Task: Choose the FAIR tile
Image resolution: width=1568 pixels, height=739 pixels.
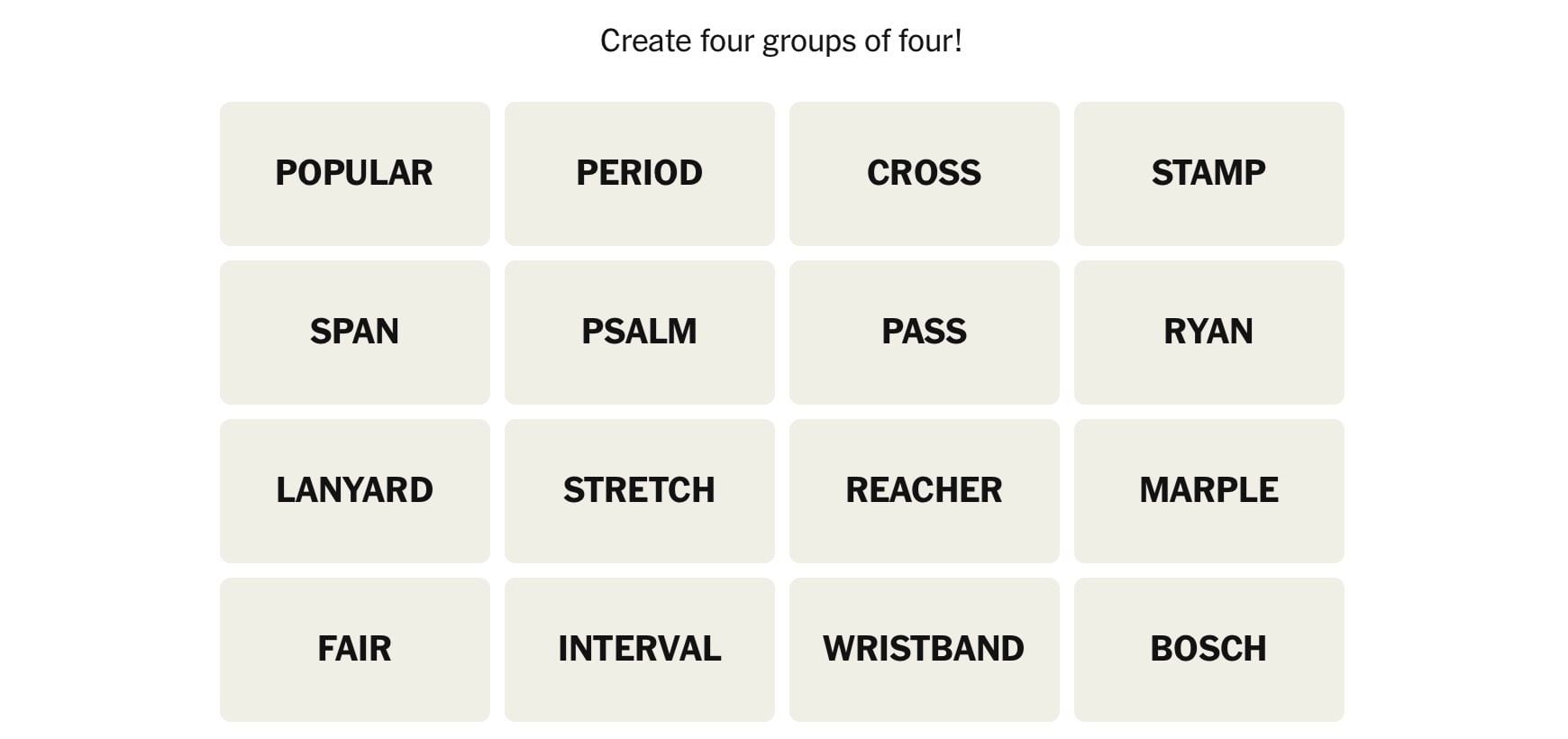Action: point(354,649)
